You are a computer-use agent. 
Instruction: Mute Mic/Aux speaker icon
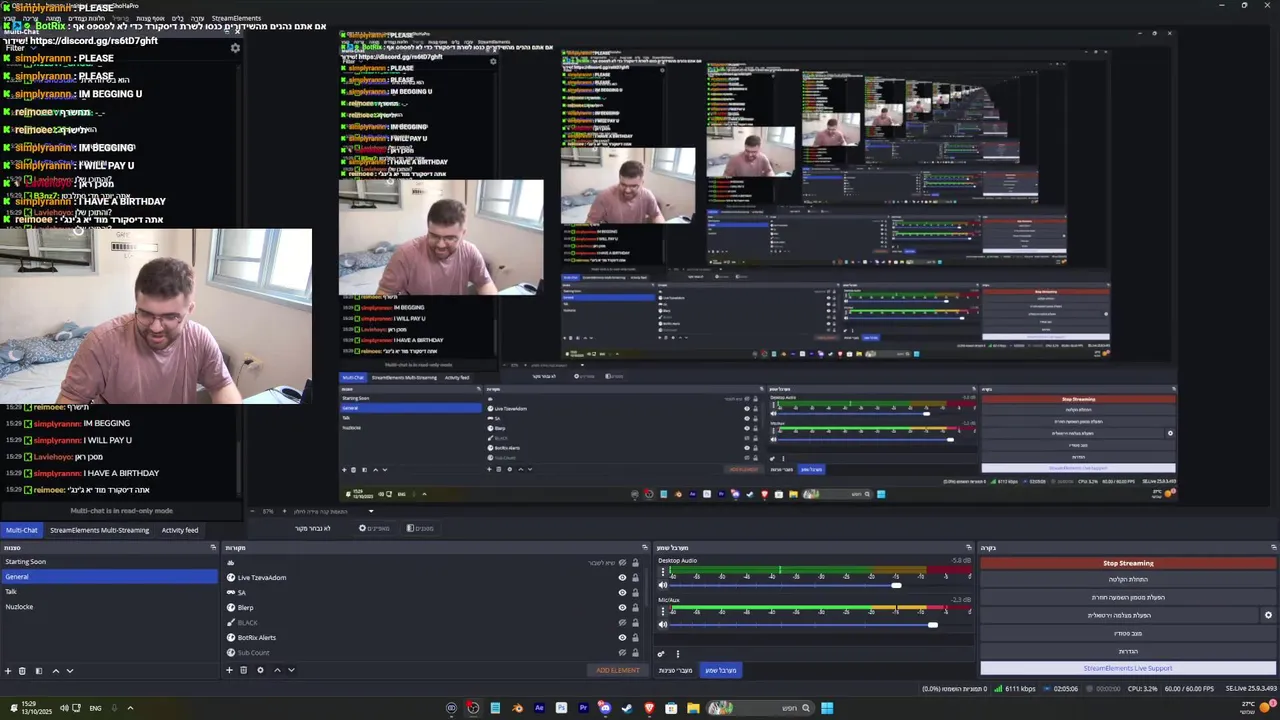(x=662, y=625)
